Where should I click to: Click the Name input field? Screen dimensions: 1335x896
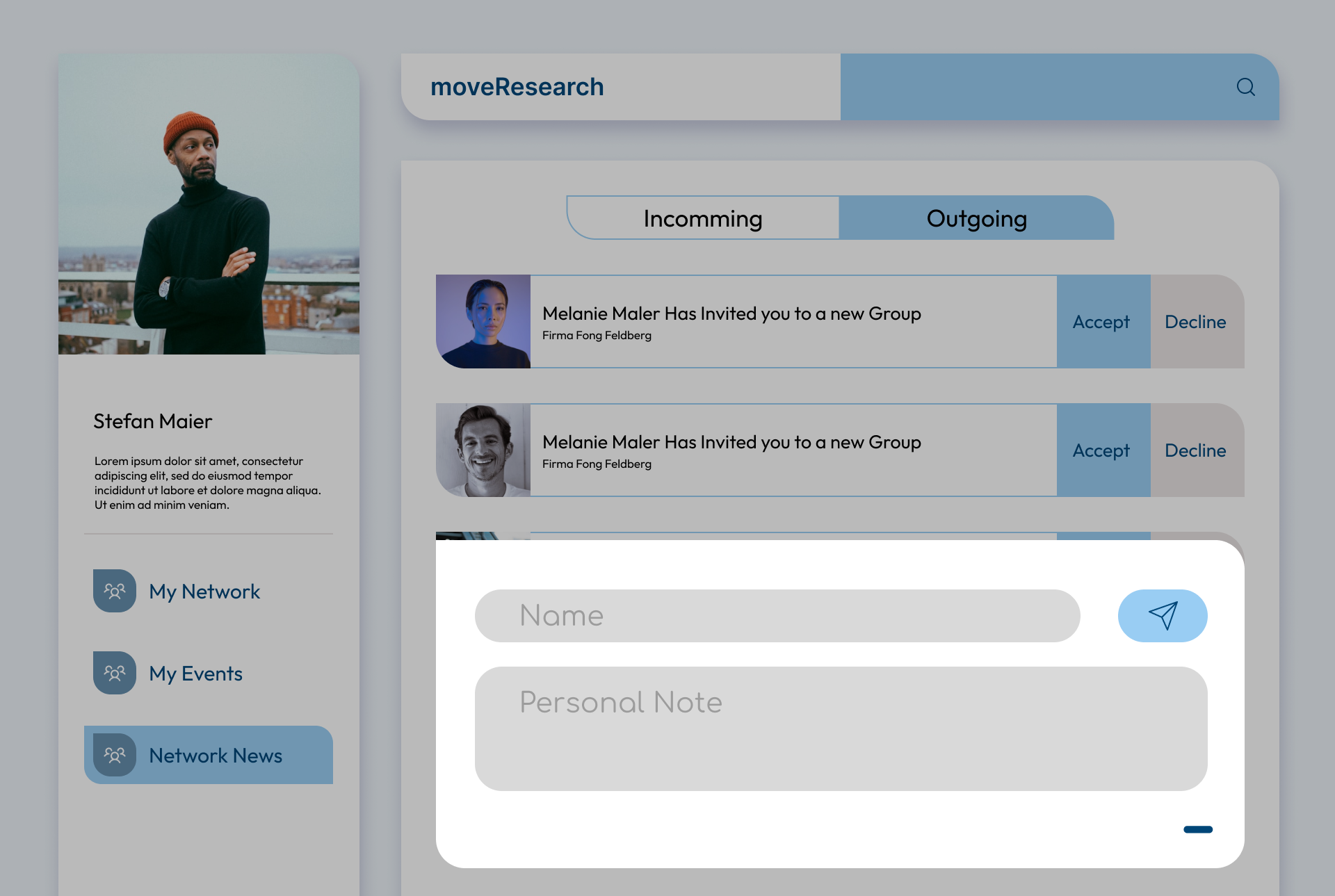tap(777, 616)
